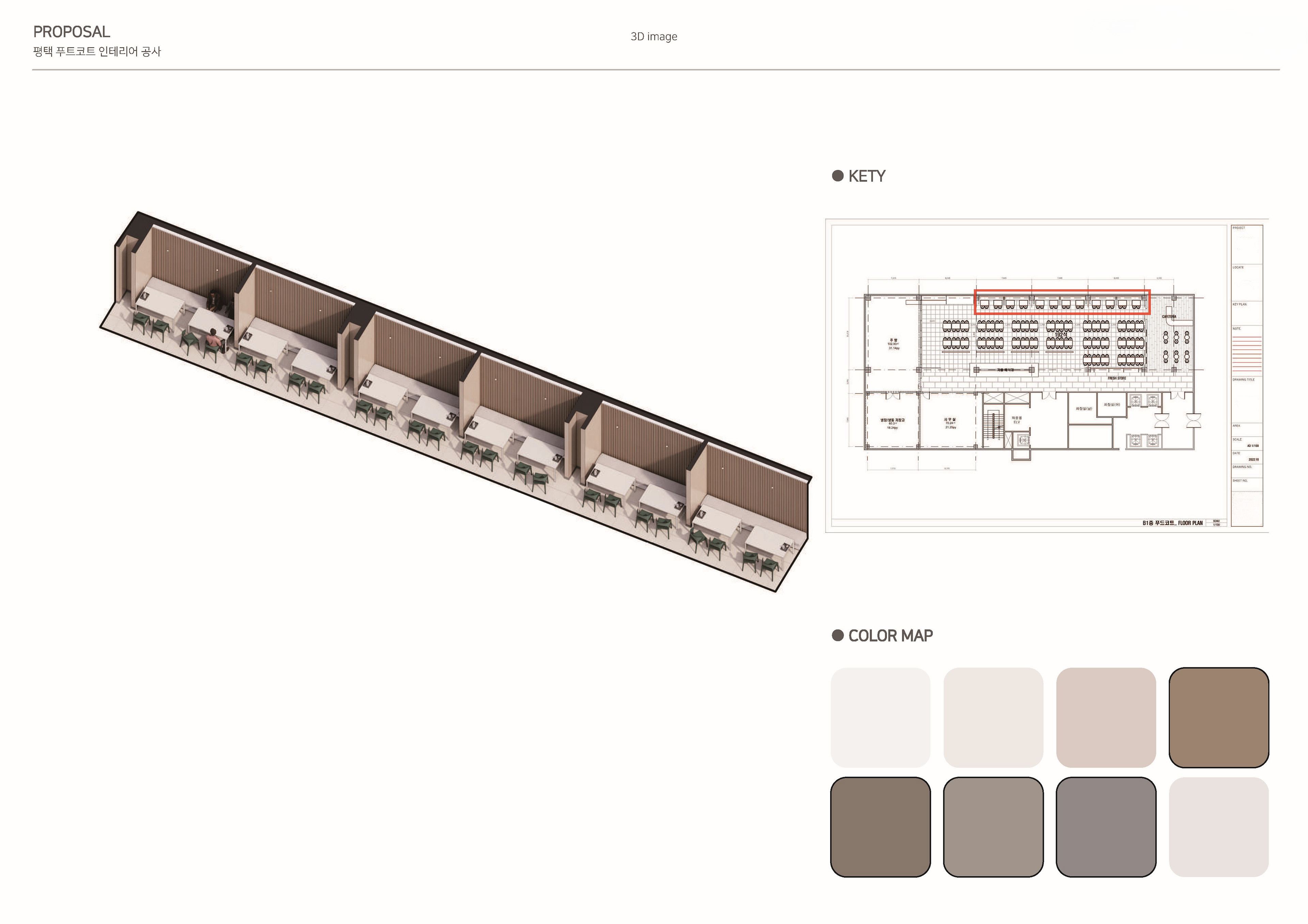Select the white top-left color swatch

click(880, 717)
